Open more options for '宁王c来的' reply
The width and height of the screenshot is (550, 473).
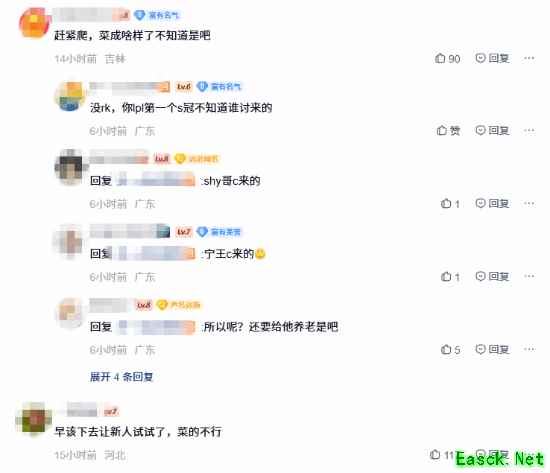(529, 277)
